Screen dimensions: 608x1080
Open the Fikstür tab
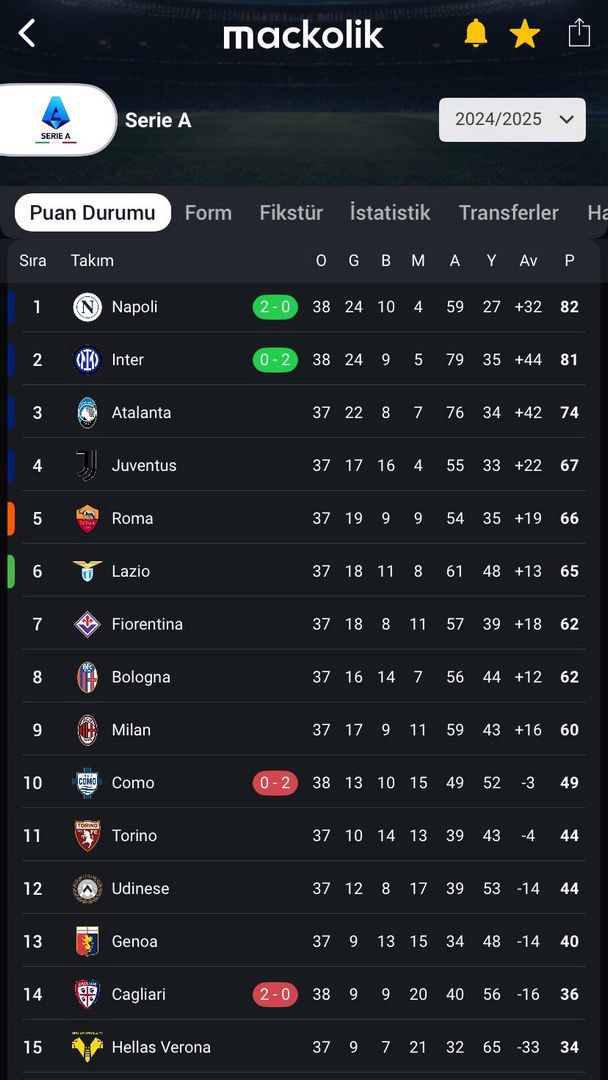click(x=291, y=213)
